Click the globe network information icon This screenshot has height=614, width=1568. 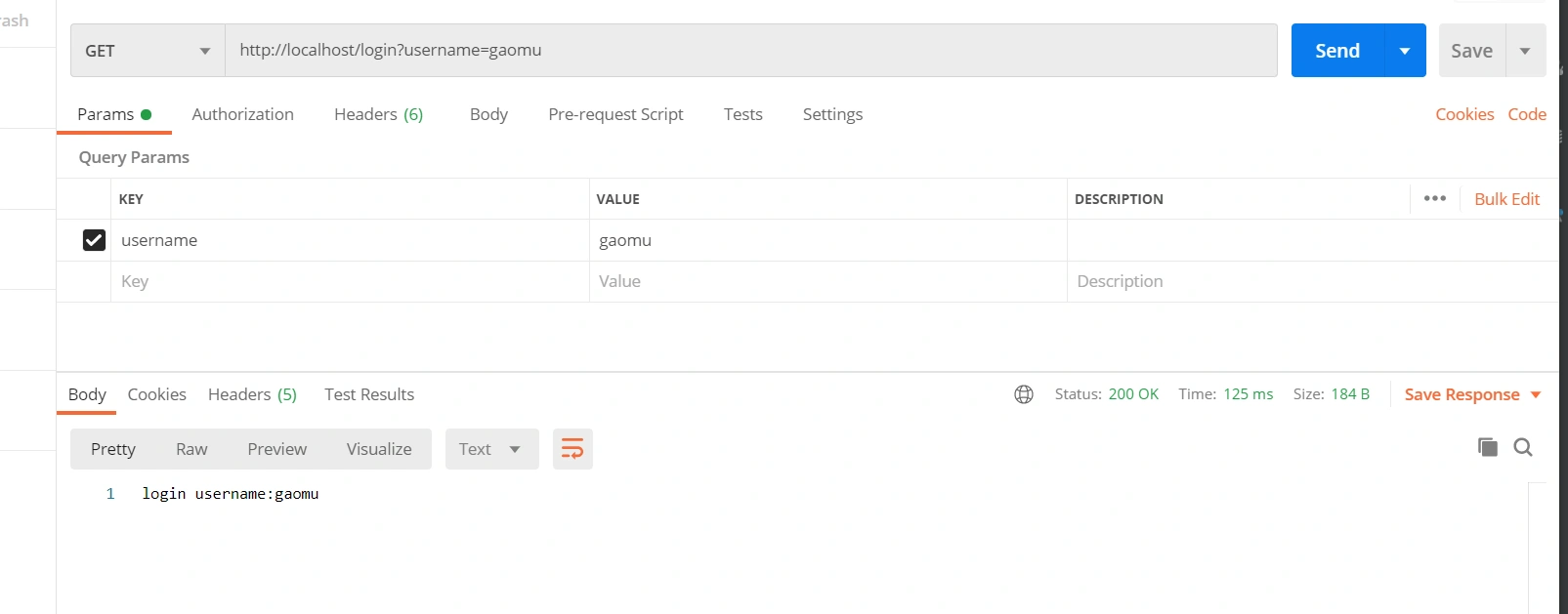click(x=1023, y=394)
